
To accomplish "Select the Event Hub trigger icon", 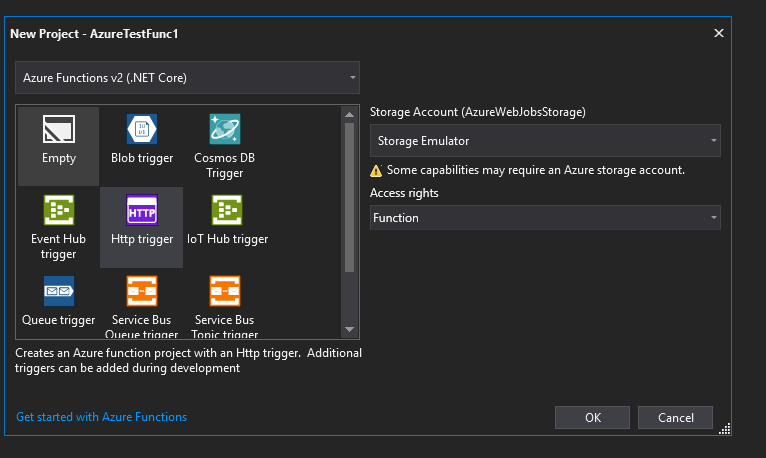I will [x=59, y=211].
